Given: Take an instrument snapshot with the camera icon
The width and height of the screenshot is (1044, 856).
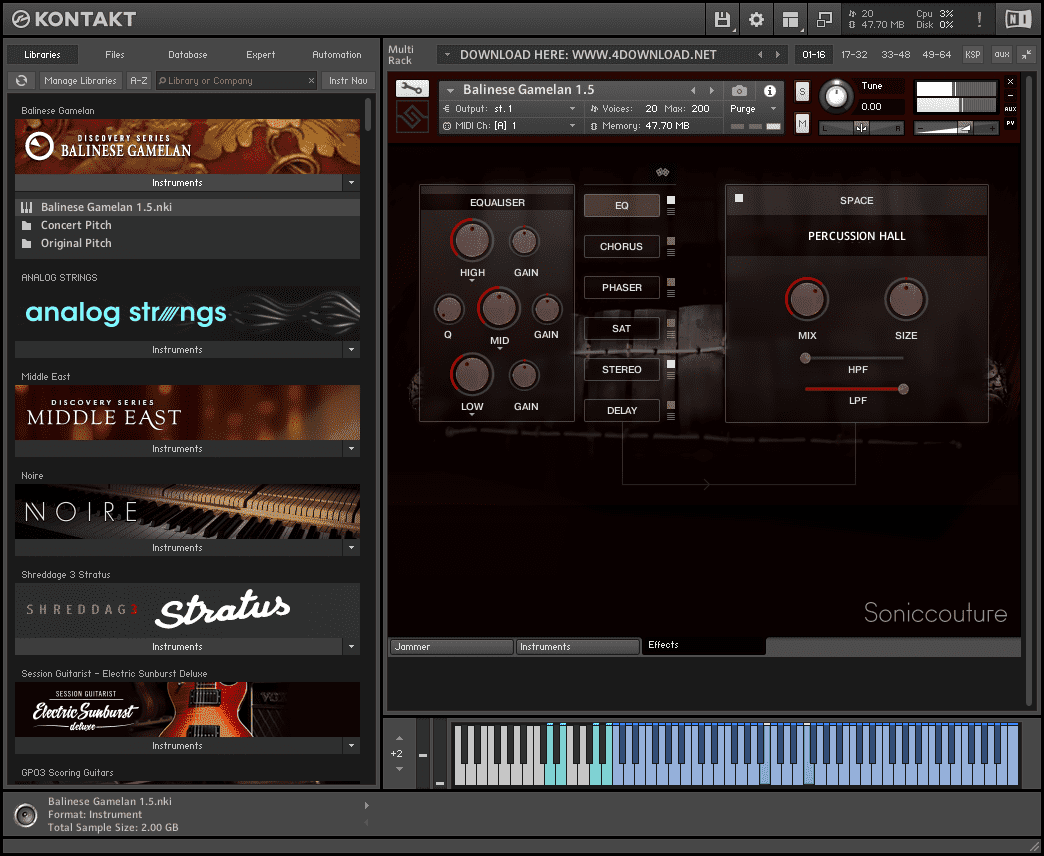Looking at the screenshot, I should [x=739, y=90].
